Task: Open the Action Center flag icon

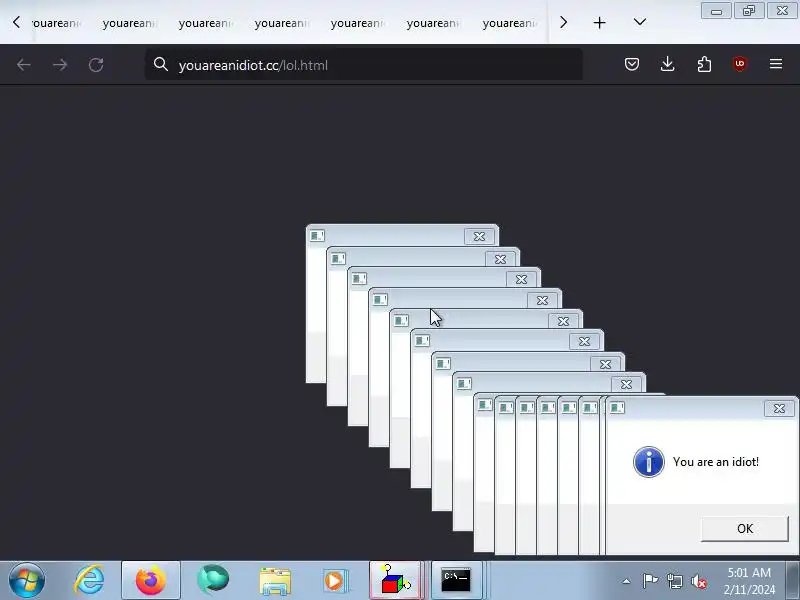Action: tap(650, 581)
